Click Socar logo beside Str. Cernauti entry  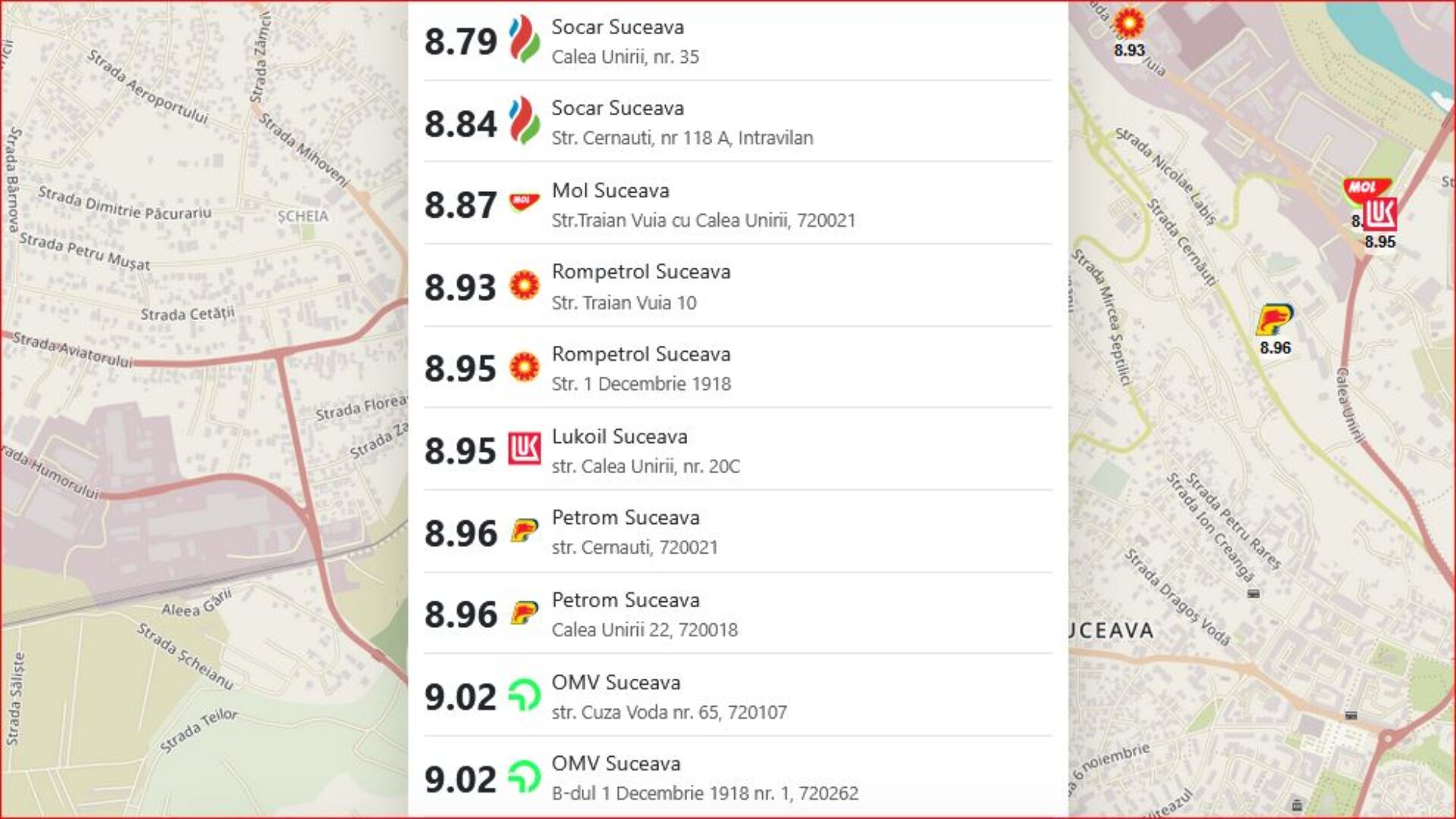tap(524, 121)
